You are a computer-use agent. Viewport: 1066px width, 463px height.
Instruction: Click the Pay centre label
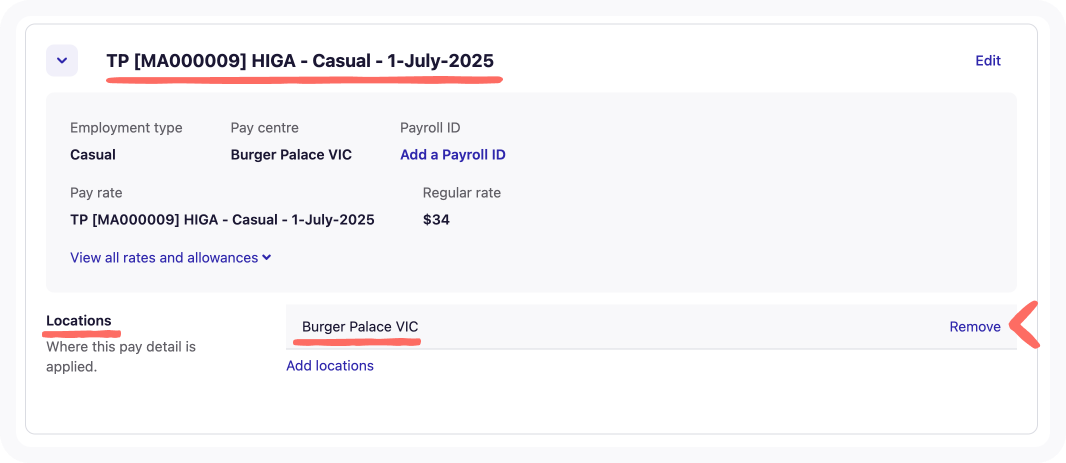[x=265, y=128]
